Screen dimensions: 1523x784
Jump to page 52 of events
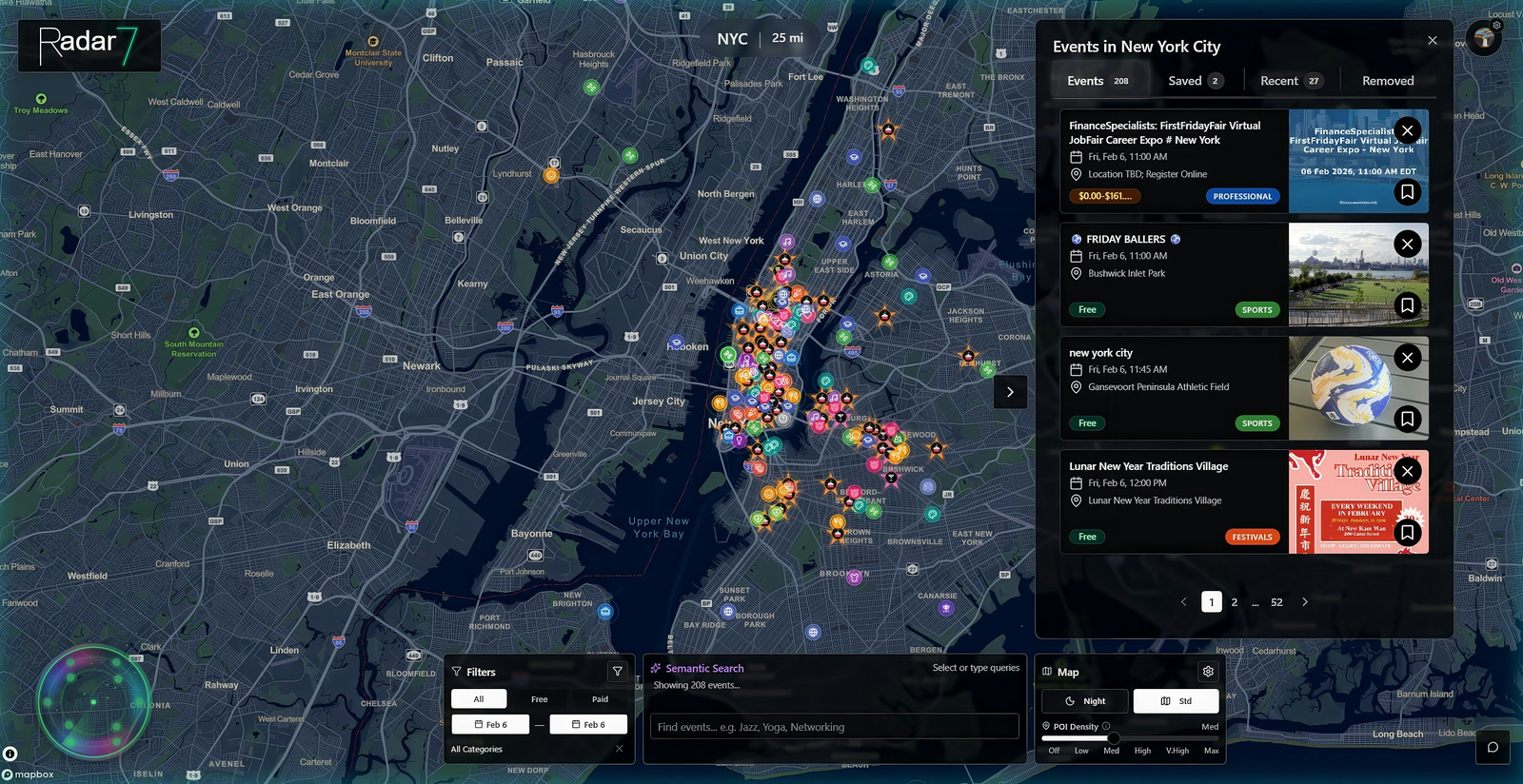click(x=1276, y=602)
